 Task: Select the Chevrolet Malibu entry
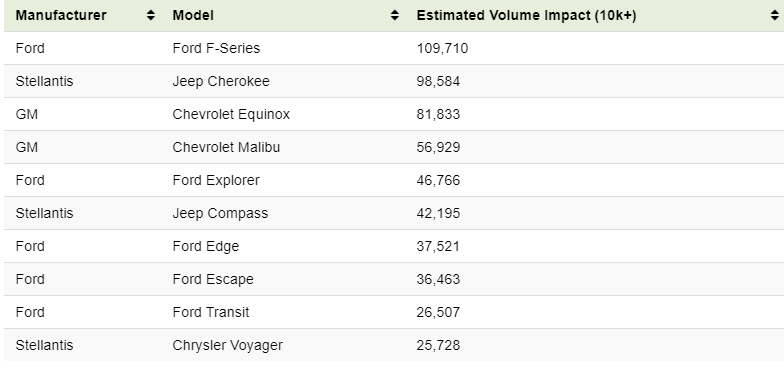click(x=226, y=148)
